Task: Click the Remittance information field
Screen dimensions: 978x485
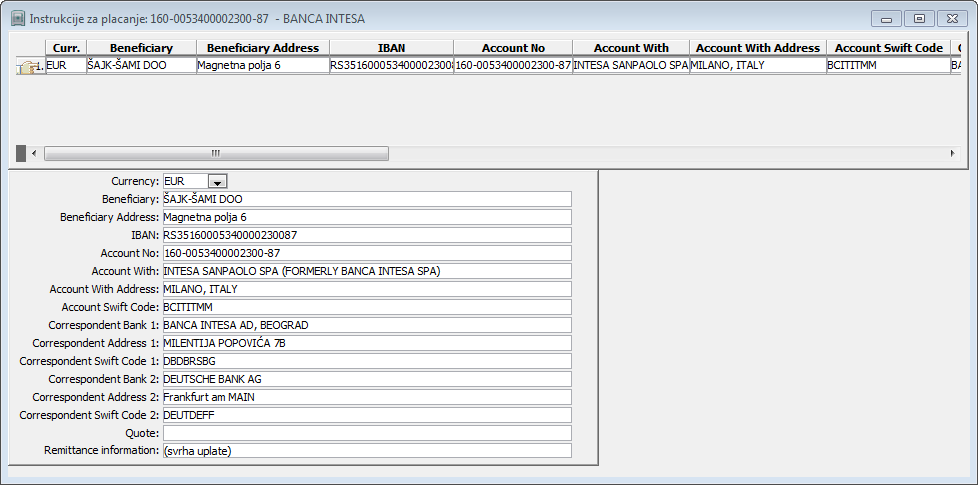Action: click(x=365, y=451)
